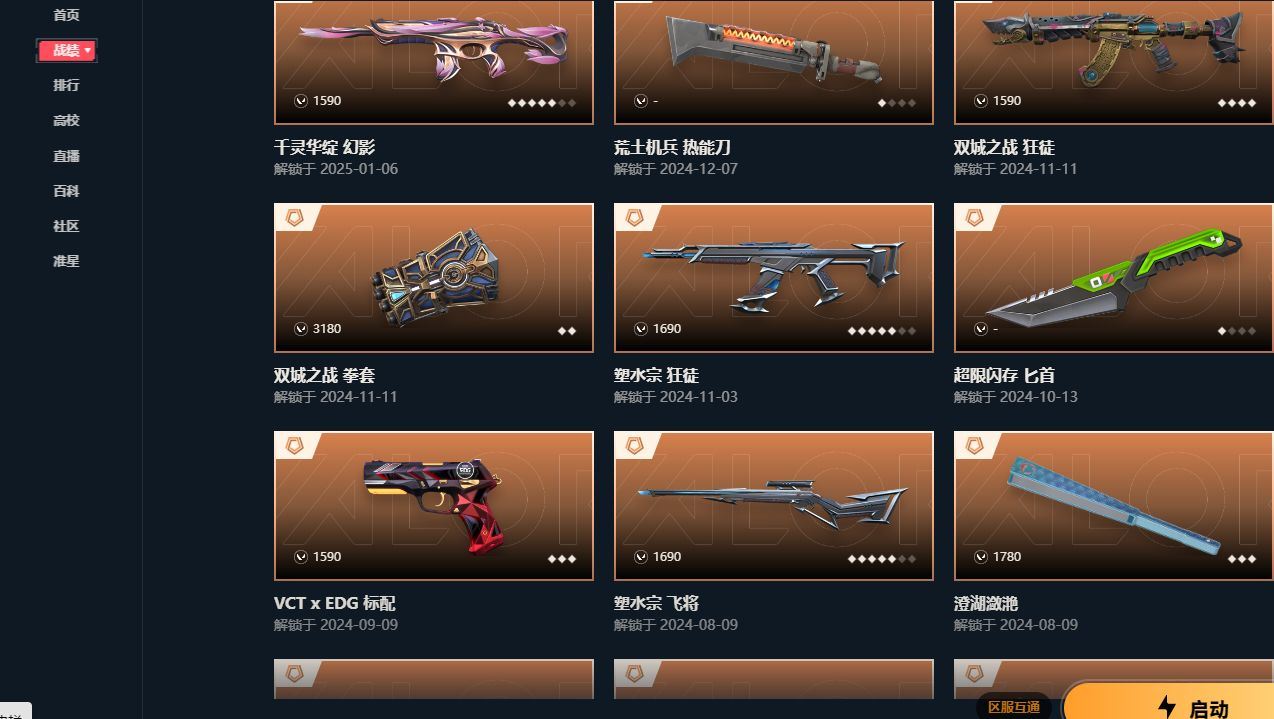Expand the 战绩 dropdown arrow in sidebar
Screen dimensions: 1274x719
88,50
